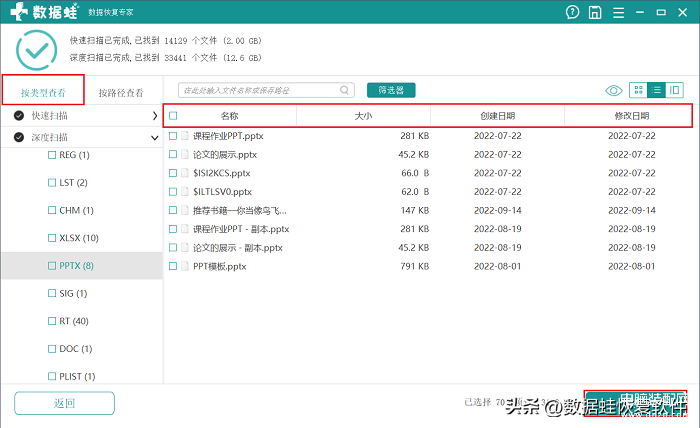Viewport: 700px width, 428px height.
Task: Click the 筛选器 filter button
Action: [x=391, y=90]
